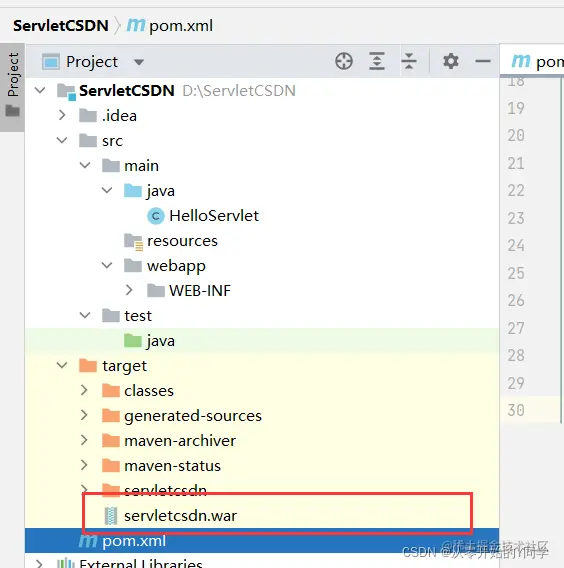This screenshot has width=564, height=568.
Task: Expand the WEB-INF folder
Action: pos(129,290)
